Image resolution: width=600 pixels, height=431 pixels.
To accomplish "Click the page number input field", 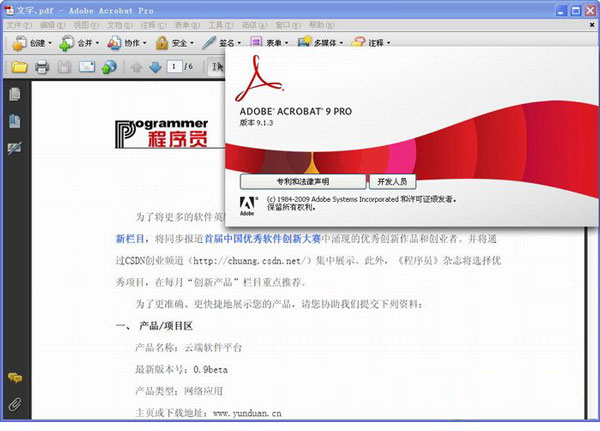I will tap(174, 67).
